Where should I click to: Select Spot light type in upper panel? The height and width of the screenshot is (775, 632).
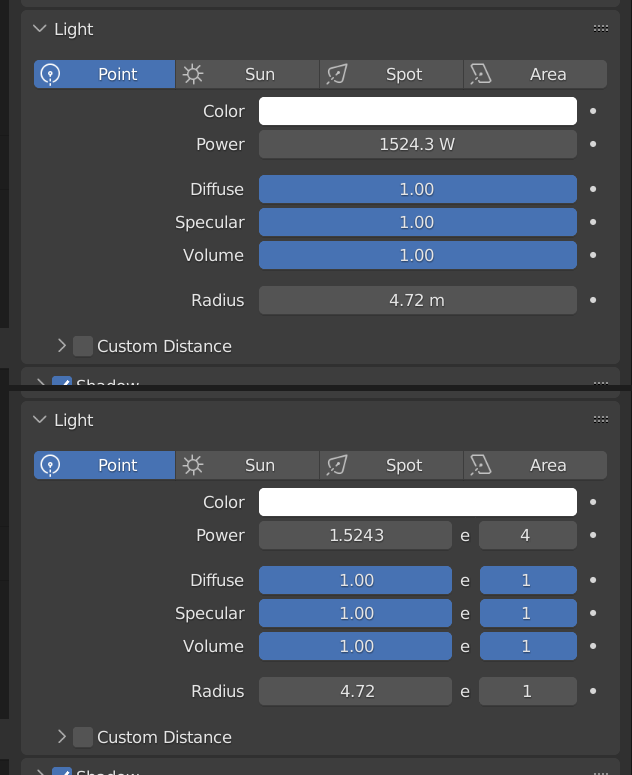(391, 74)
